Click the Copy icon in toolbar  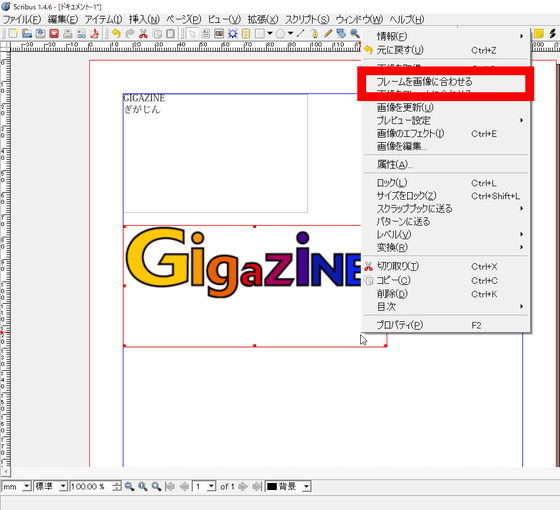coord(157,34)
